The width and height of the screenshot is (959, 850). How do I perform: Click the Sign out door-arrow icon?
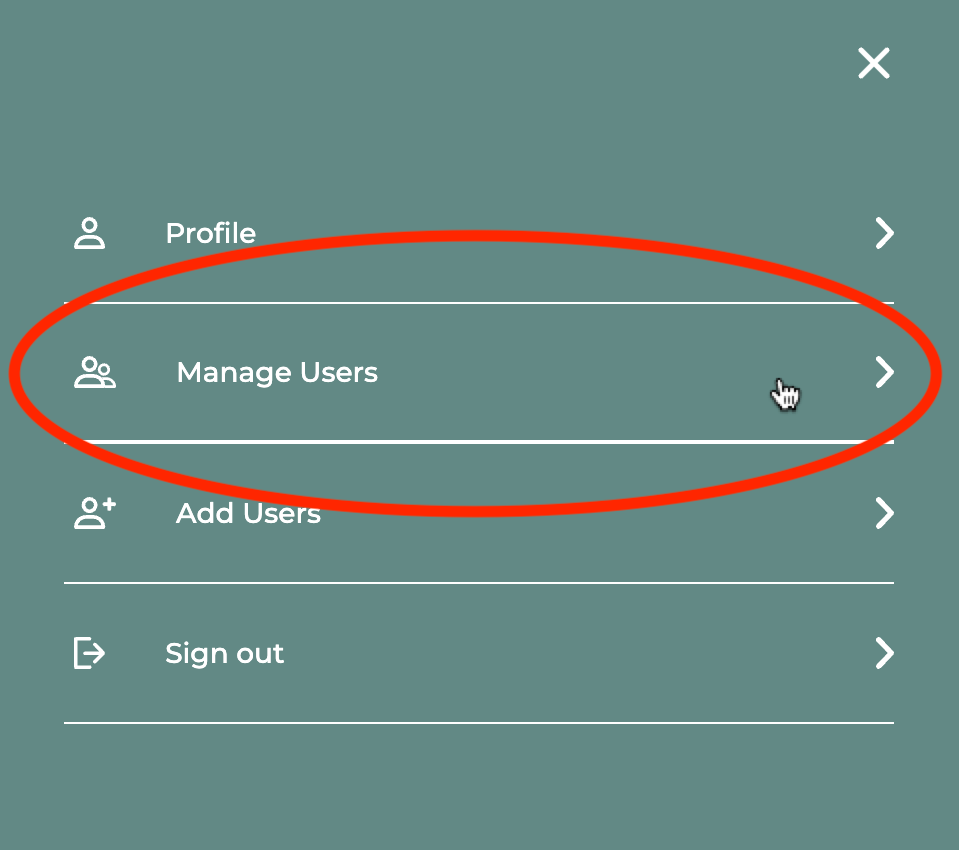pyautogui.click(x=89, y=652)
